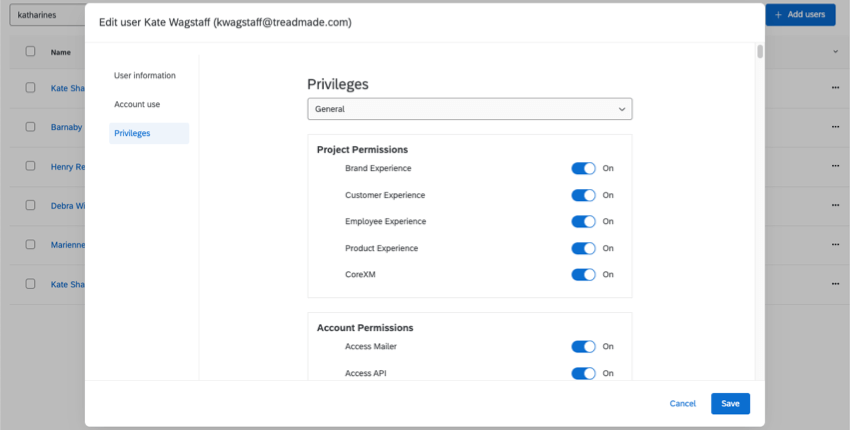
Task: Switch to Account use section
Action: (x=137, y=104)
